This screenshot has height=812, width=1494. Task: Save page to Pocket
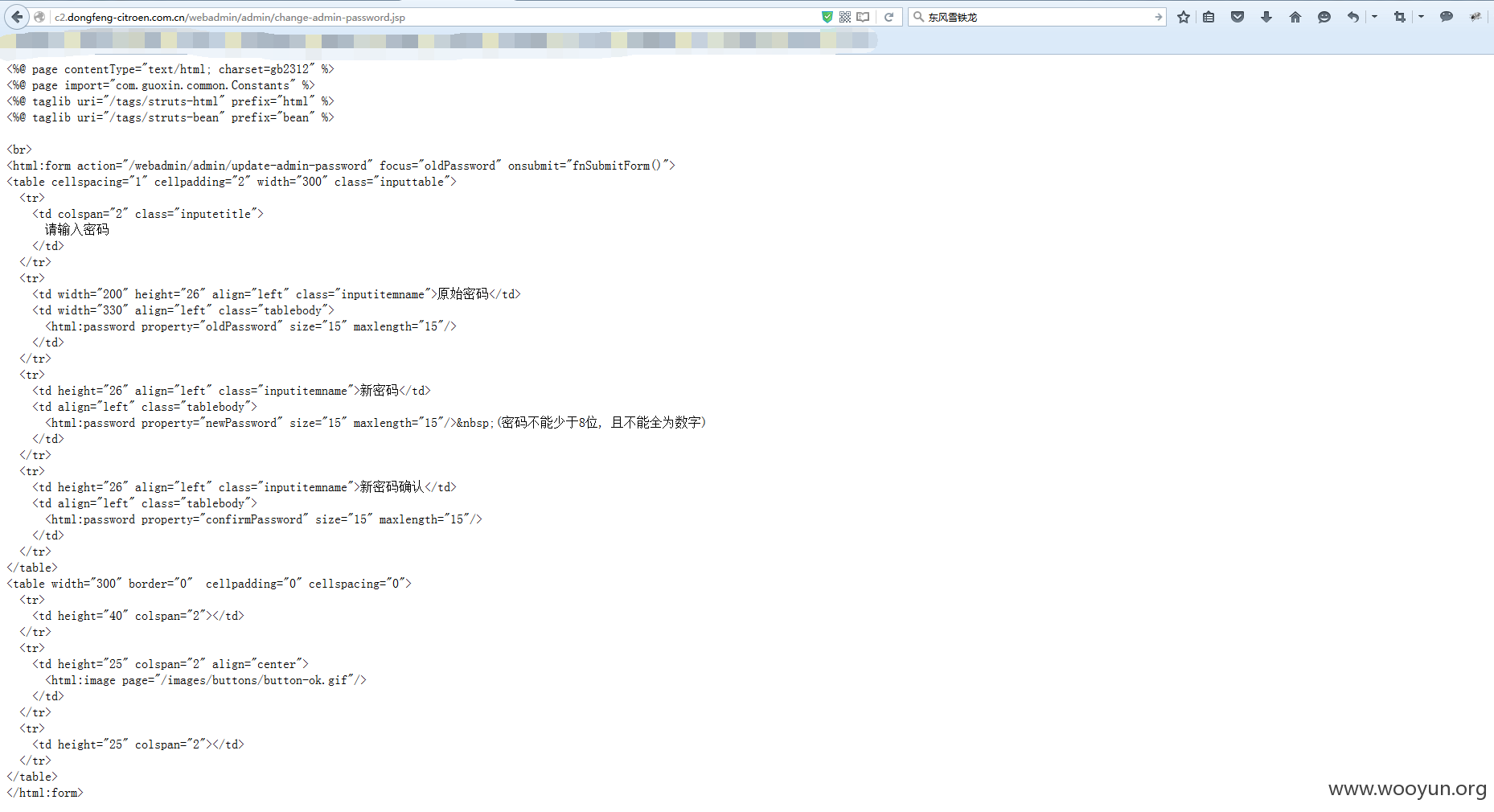click(1237, 17)
